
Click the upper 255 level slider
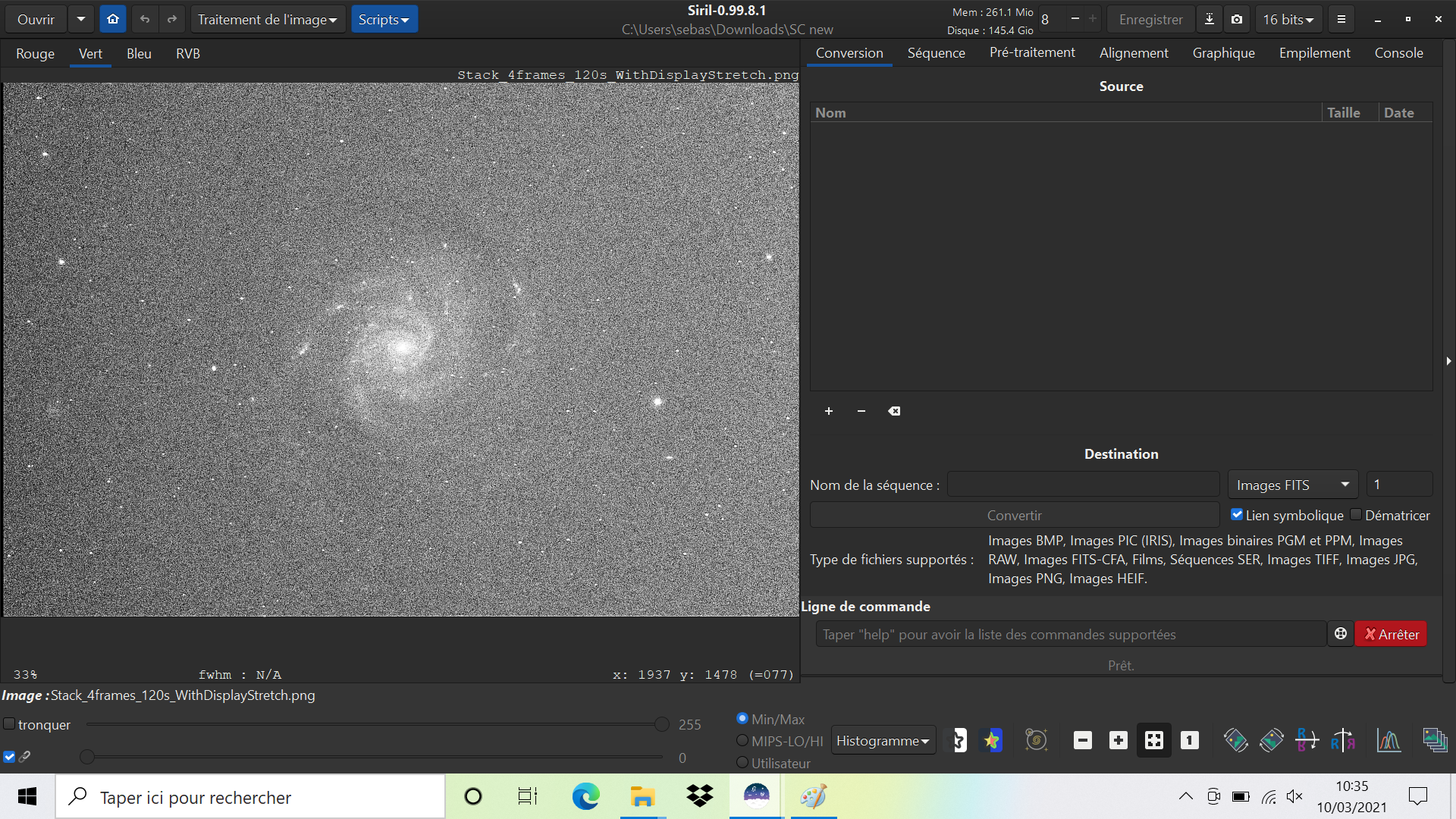click(661, 724)
